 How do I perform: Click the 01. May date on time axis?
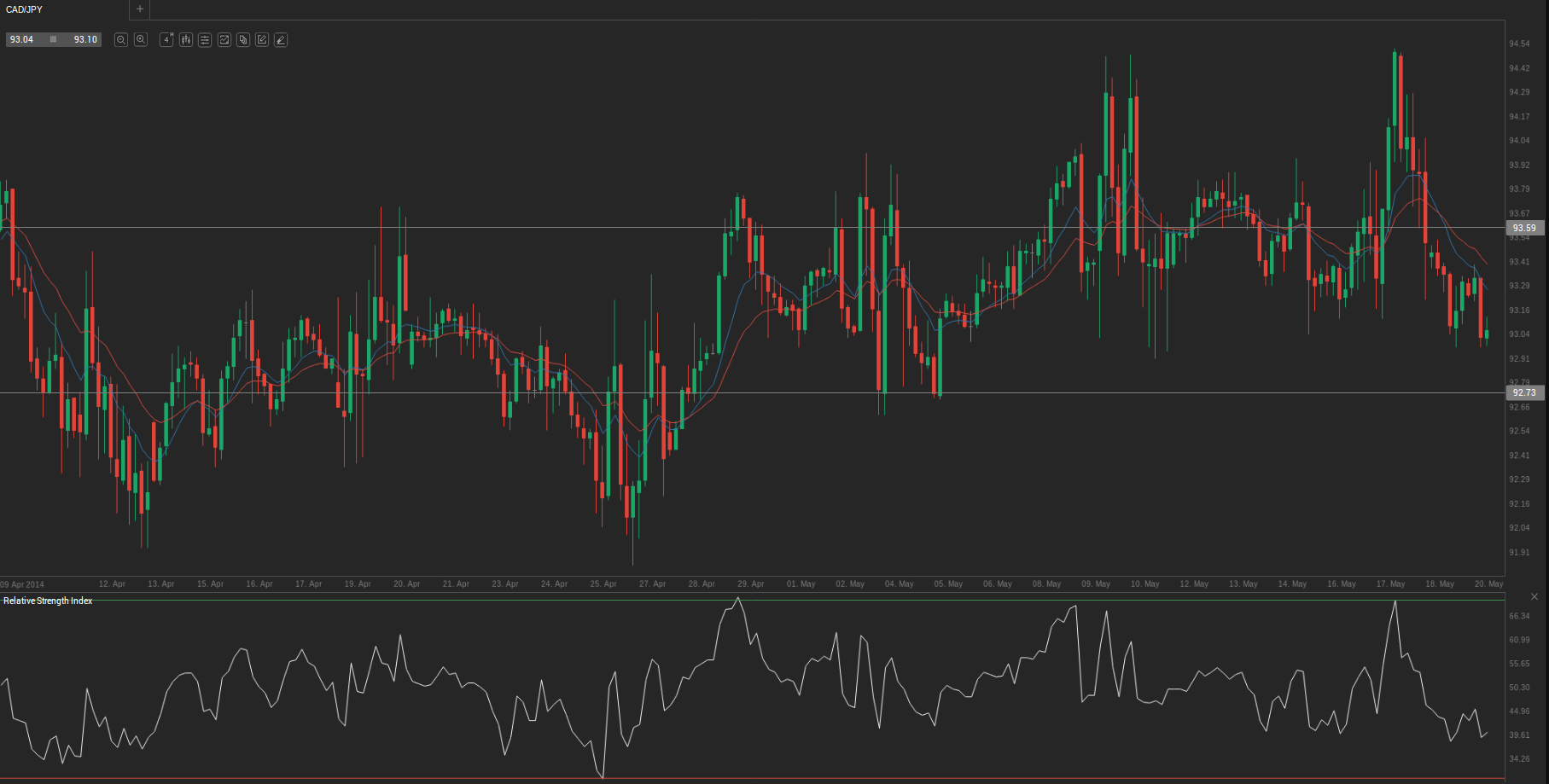click(801, 584)
